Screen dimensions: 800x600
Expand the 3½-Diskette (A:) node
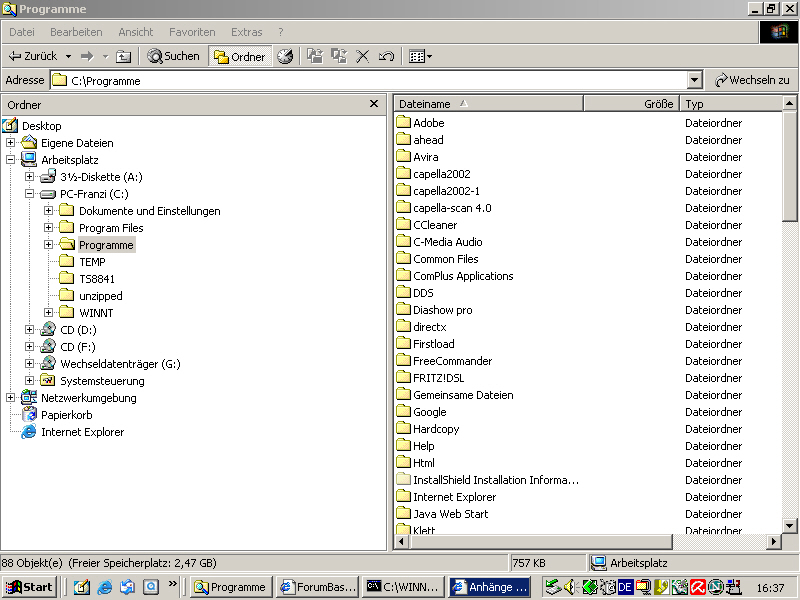[x=29, y=177]
